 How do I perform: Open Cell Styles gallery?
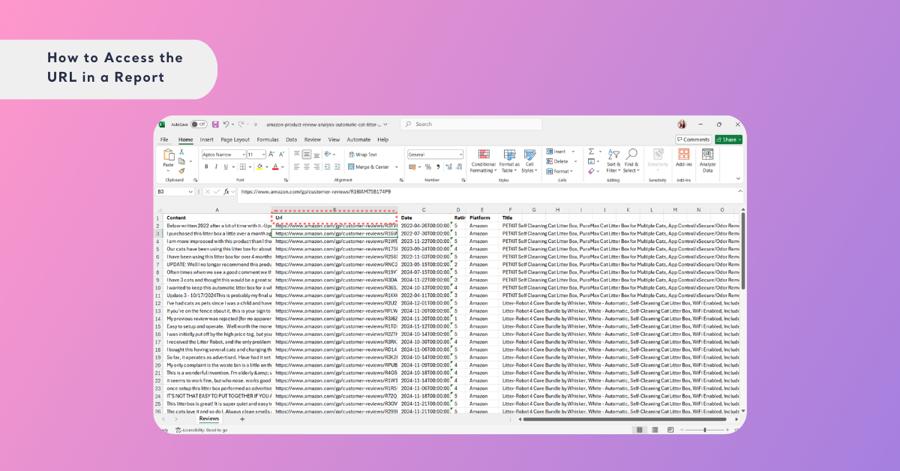(529, 161)
